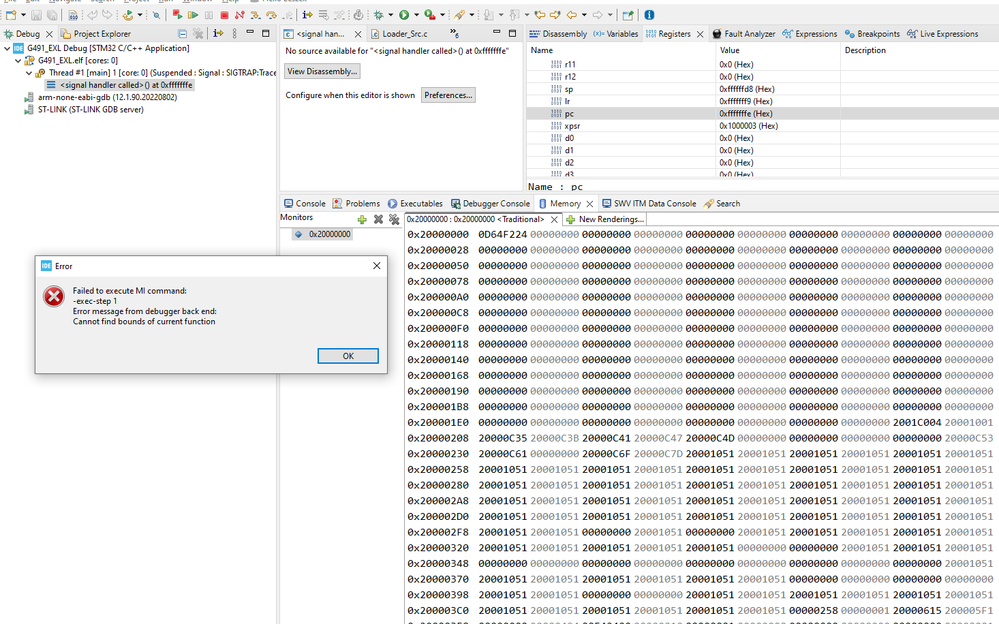Click the green Run launch icon
Screen dimensions: 999x624
pos(404,15)
